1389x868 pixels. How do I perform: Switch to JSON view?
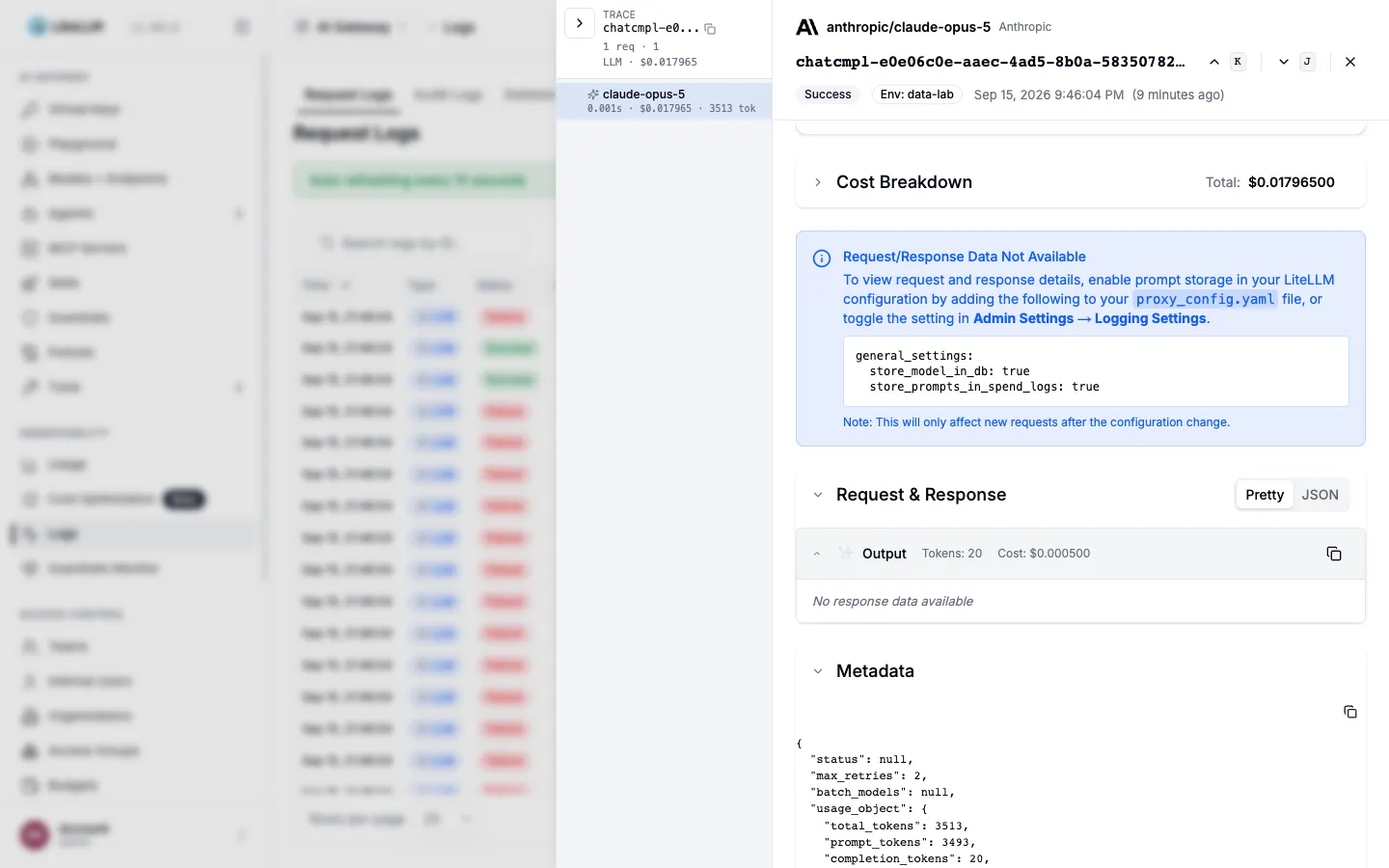coord(1320,495)
